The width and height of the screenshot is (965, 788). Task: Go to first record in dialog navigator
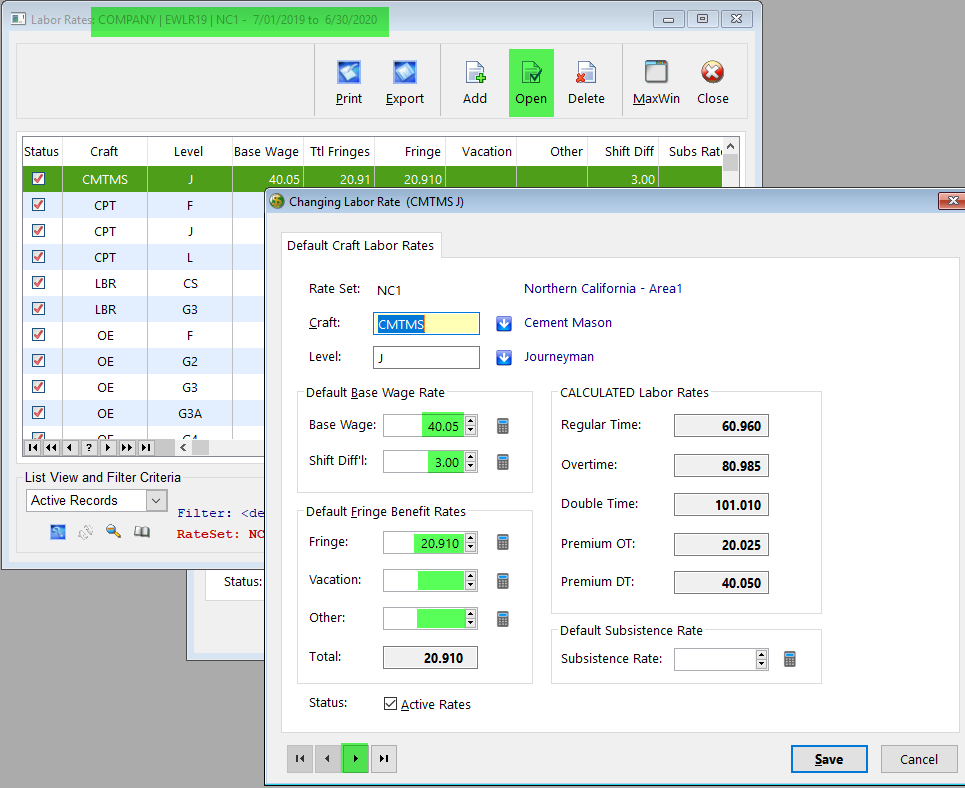[300, 758]
